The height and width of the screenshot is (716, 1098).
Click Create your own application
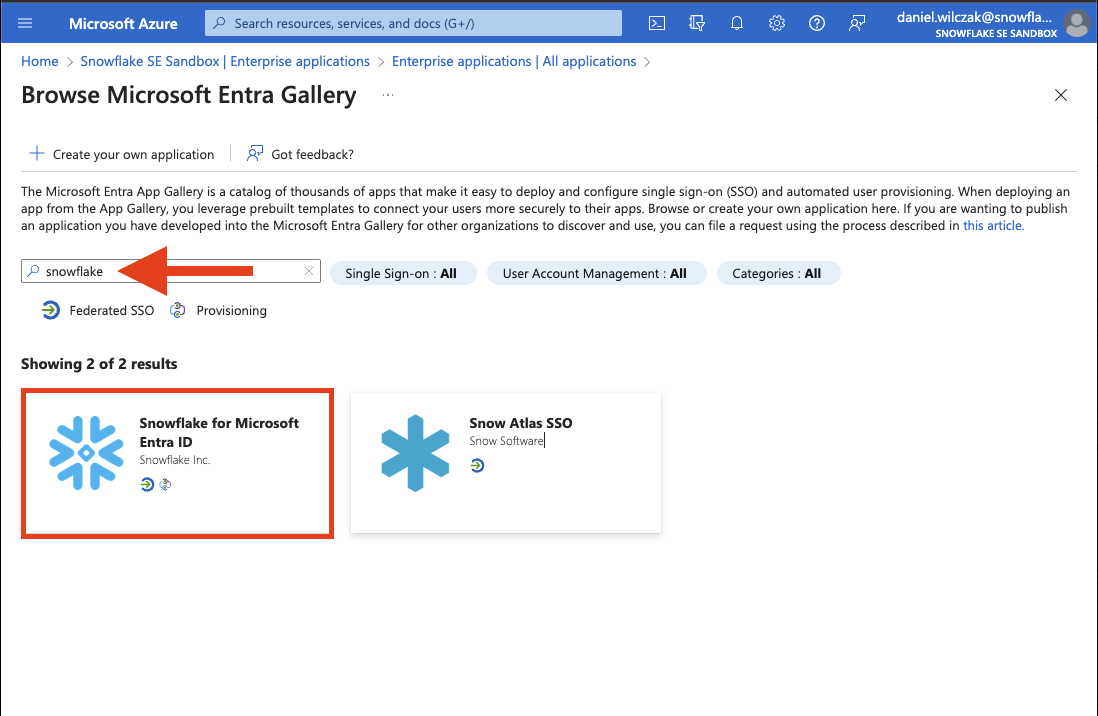pos(121,154)
